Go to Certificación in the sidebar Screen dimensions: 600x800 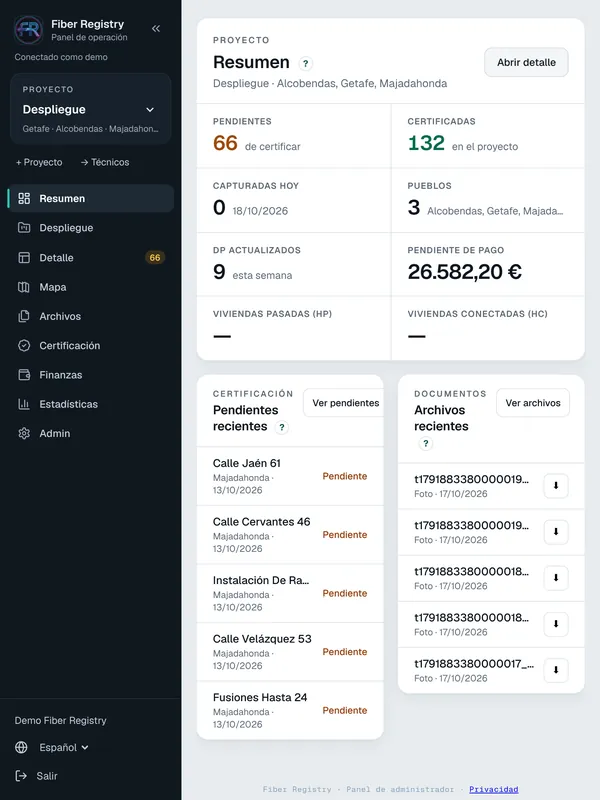[90, 345]
